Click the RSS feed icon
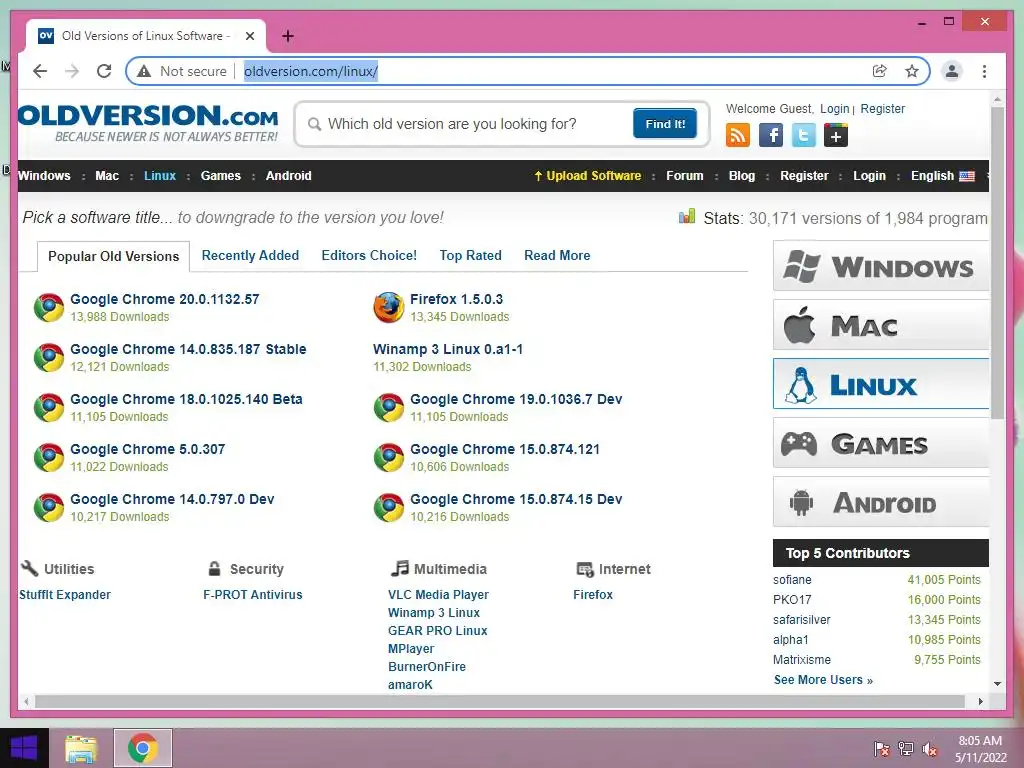Viewport: 1024px width, 768px height. pos(738,135)
